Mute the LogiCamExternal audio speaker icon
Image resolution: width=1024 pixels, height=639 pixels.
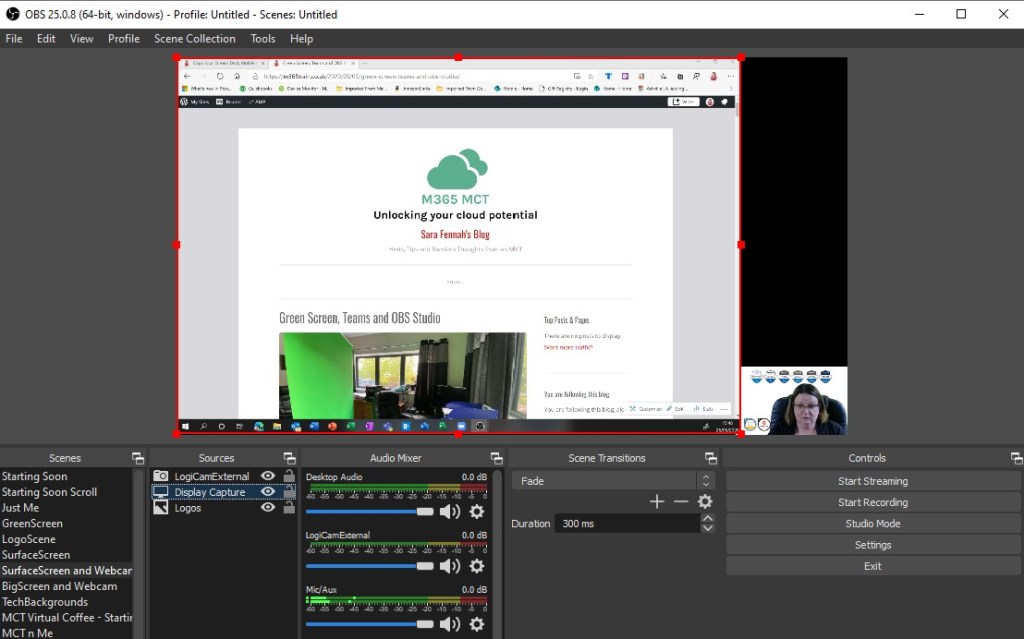(x=449, y=566)
